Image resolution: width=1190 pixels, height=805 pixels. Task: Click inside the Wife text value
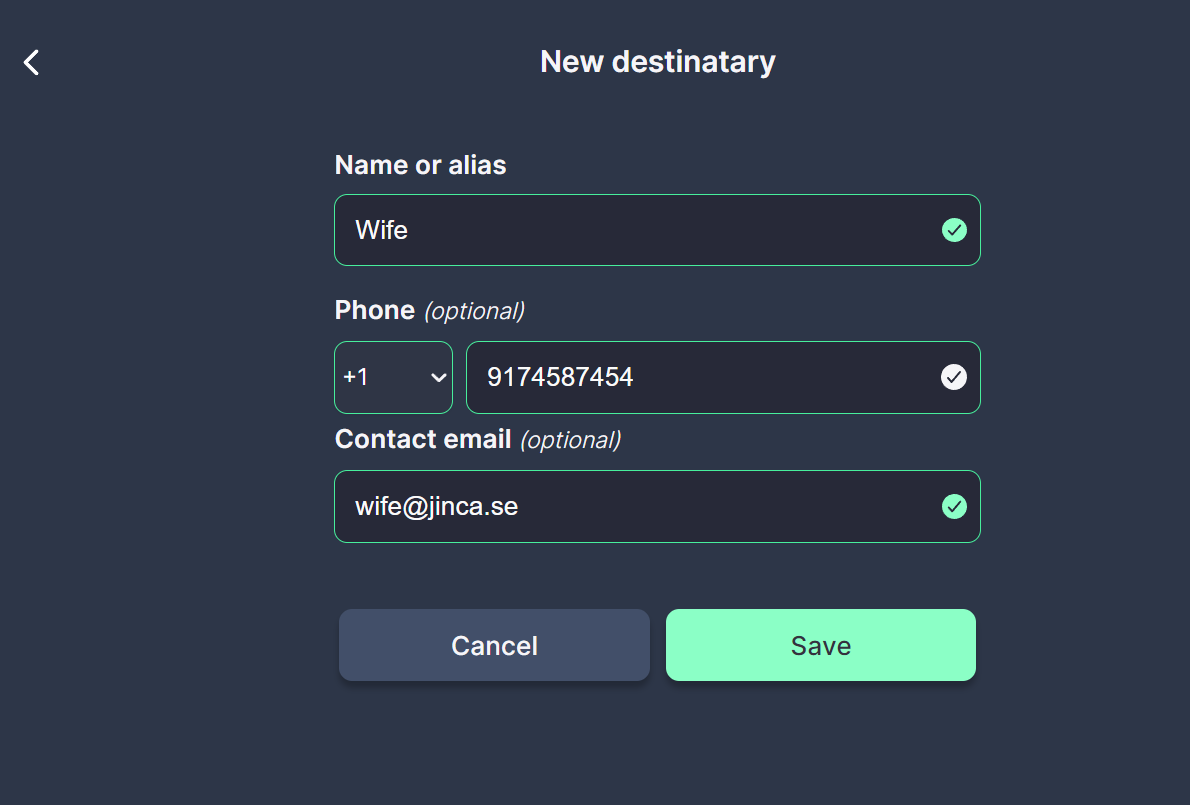381,230
